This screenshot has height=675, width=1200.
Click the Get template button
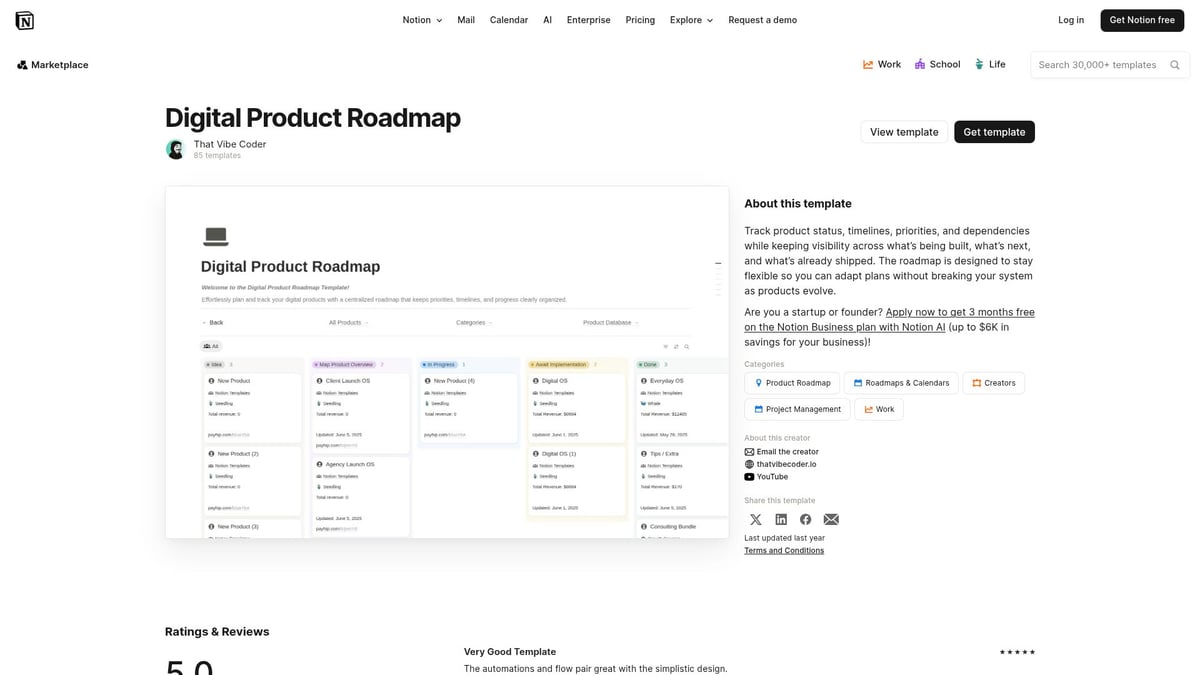pos(994,131)
